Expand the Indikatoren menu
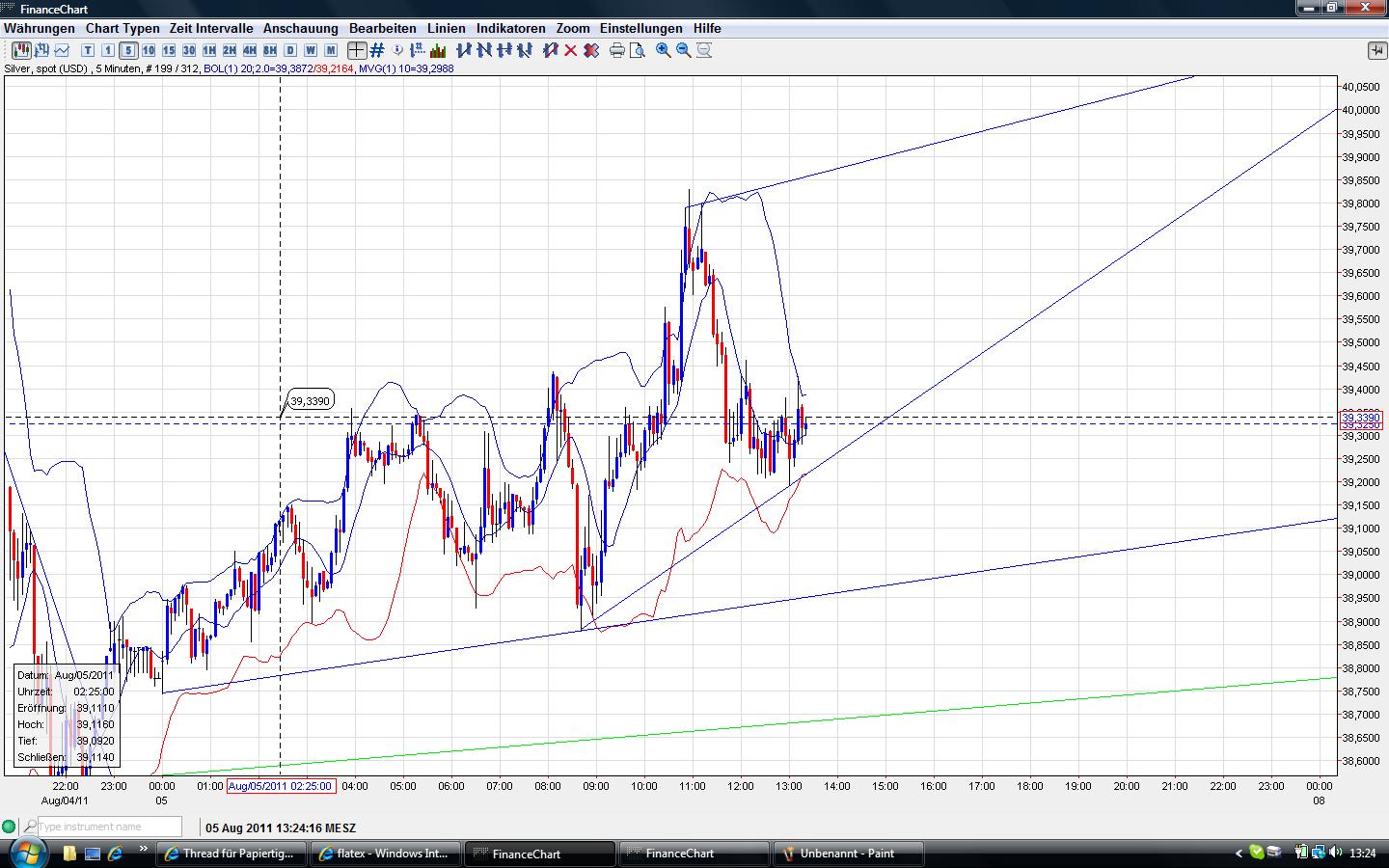The image size is (1389, 868). tap(511, 28)
